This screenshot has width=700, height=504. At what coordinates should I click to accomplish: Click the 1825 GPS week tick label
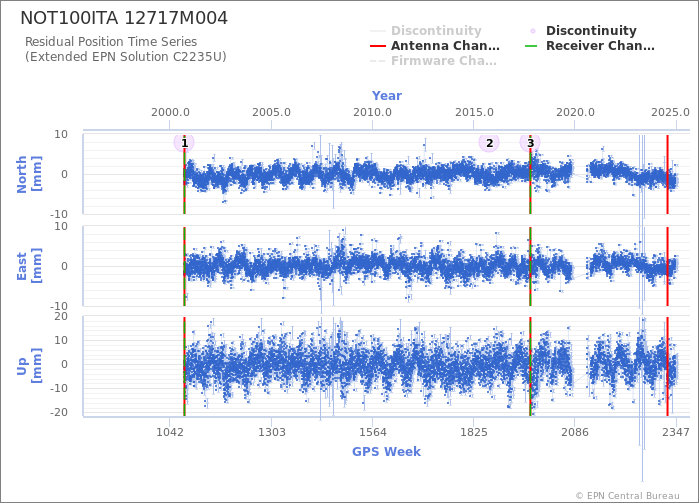(x=474, y=432)
